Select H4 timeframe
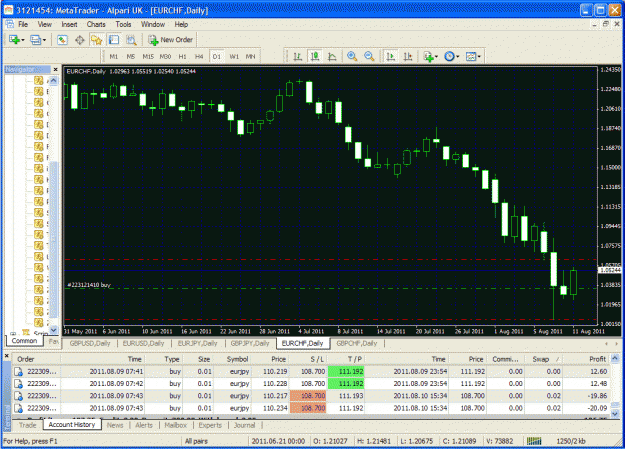The image size is (625, 449). (199, 57)
